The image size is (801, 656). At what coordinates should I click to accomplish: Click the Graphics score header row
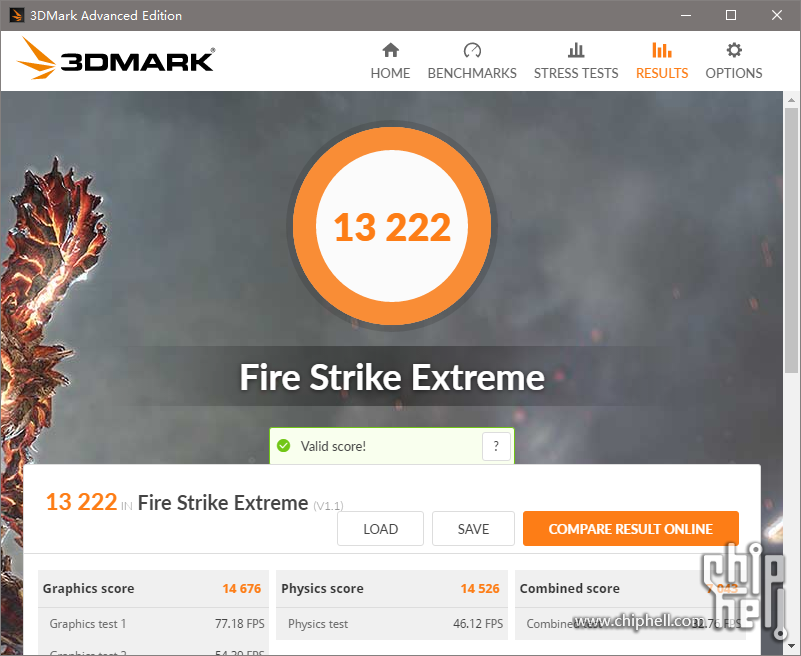153,589
